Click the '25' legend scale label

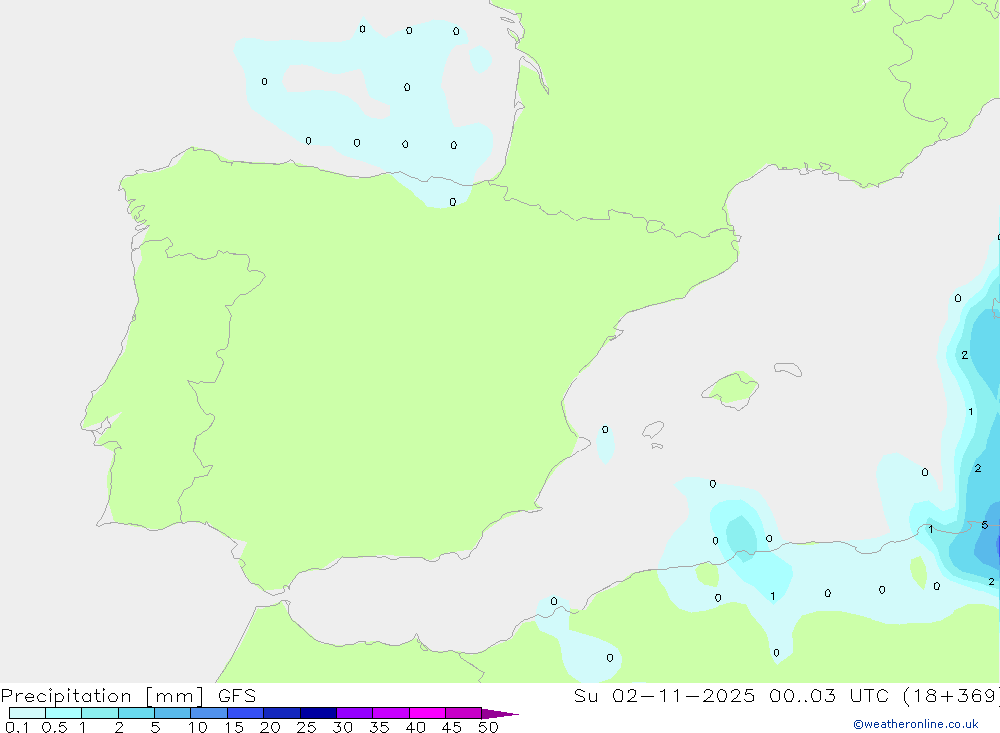pyautogui.click(x=307, y=727)
